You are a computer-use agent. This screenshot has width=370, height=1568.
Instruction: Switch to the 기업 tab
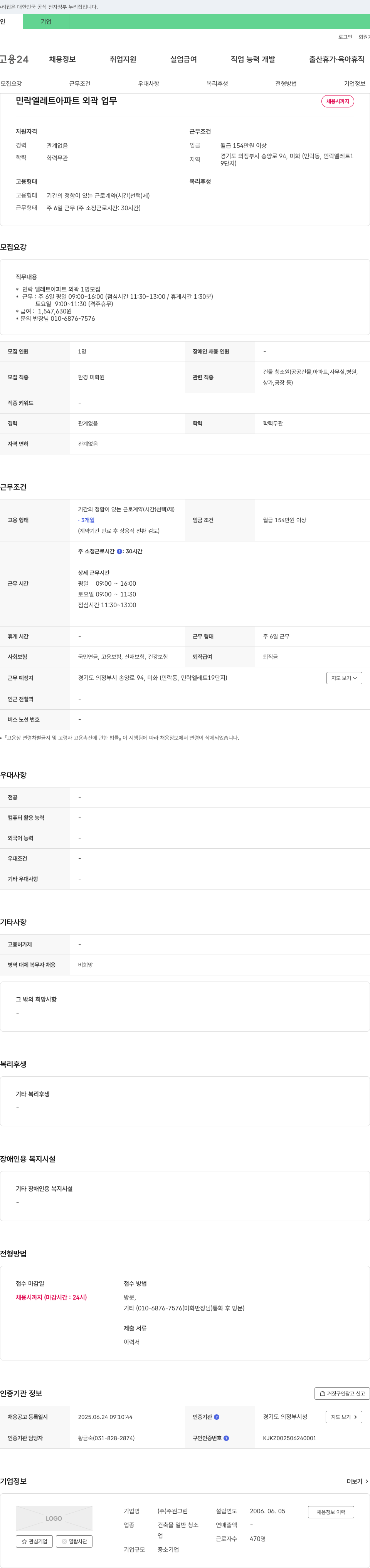pos(46,21)
